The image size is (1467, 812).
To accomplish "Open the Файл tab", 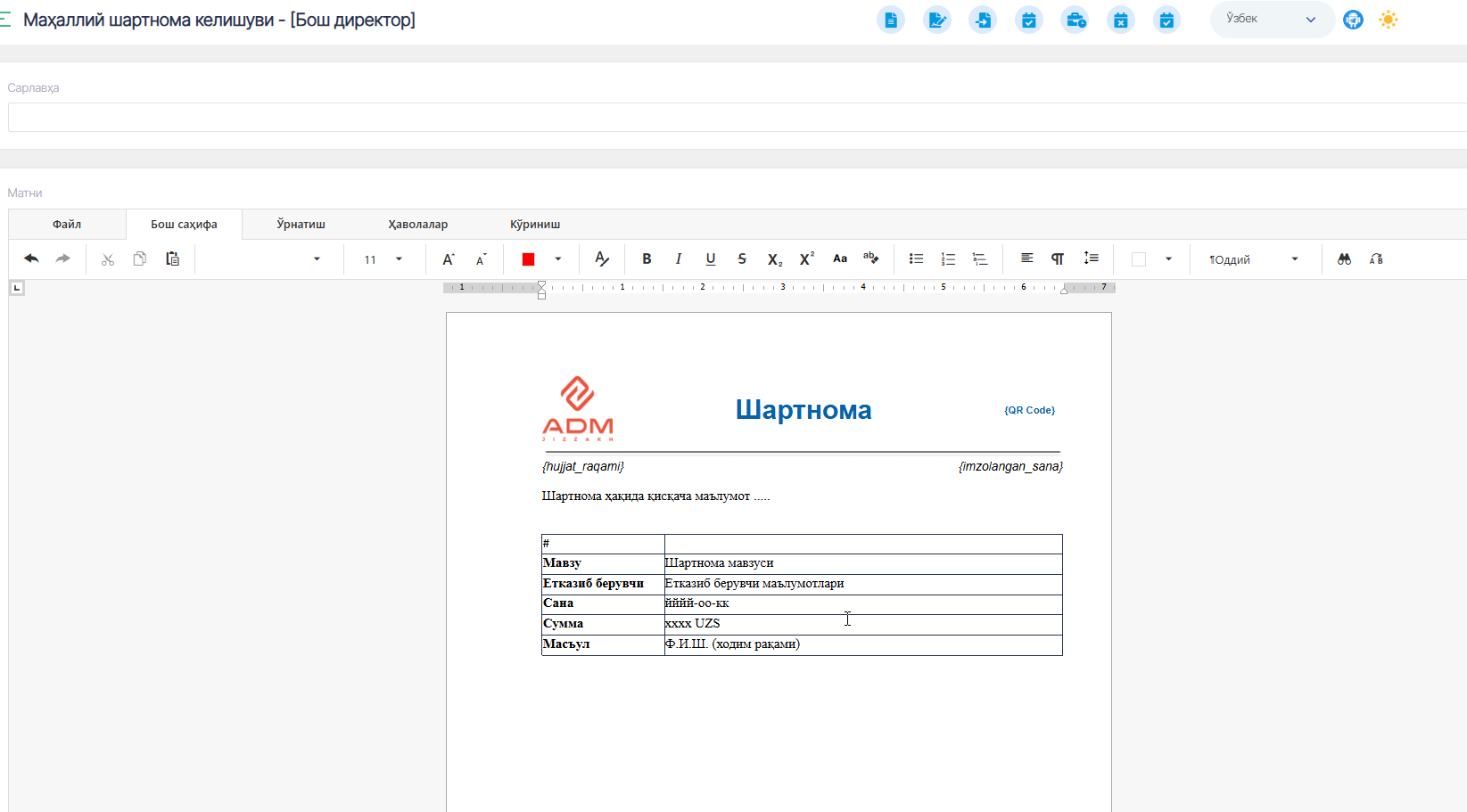I will (x=67, y=225).
